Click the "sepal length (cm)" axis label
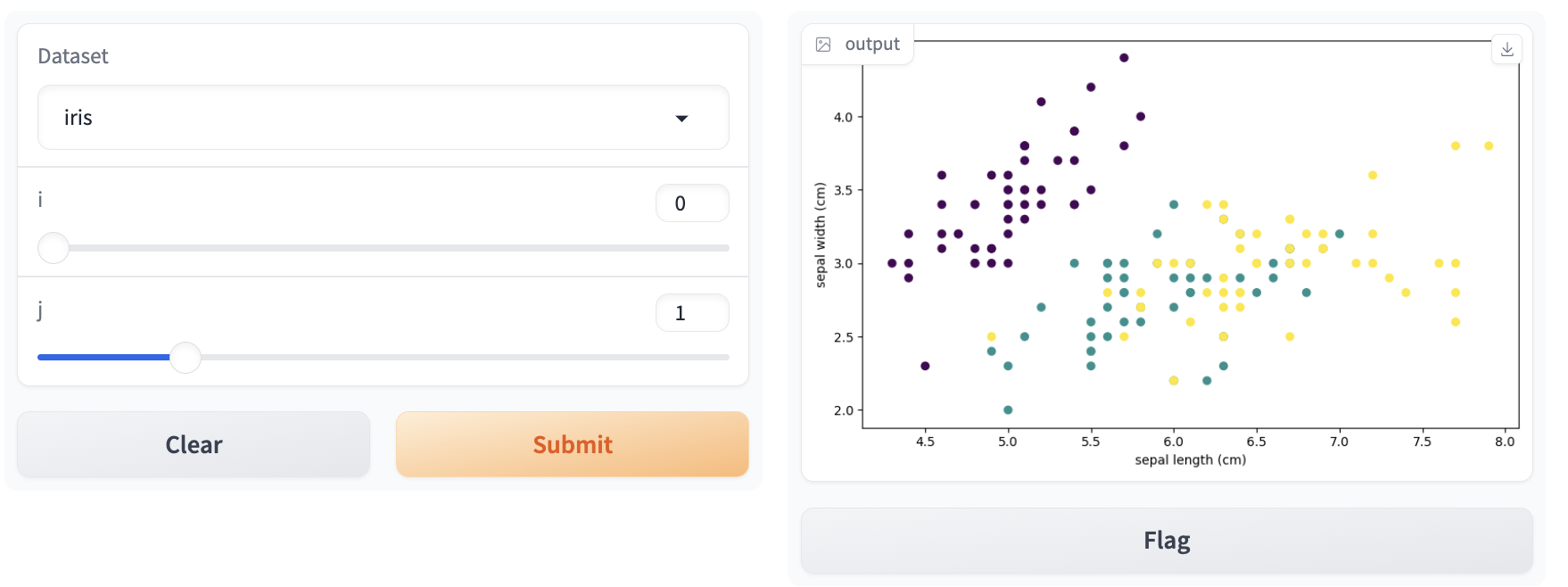This screenshot has height=587, width=1568. pyautogui.click(x=1190, y=460)
